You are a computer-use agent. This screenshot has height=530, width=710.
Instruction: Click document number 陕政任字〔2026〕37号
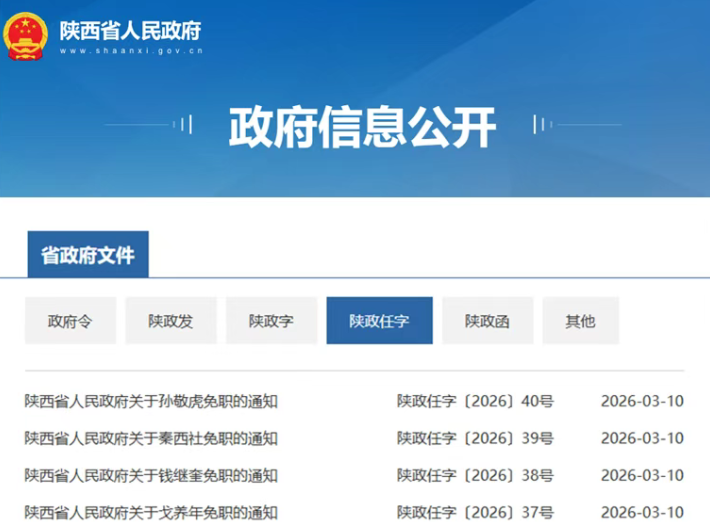(x=474, y=512)
